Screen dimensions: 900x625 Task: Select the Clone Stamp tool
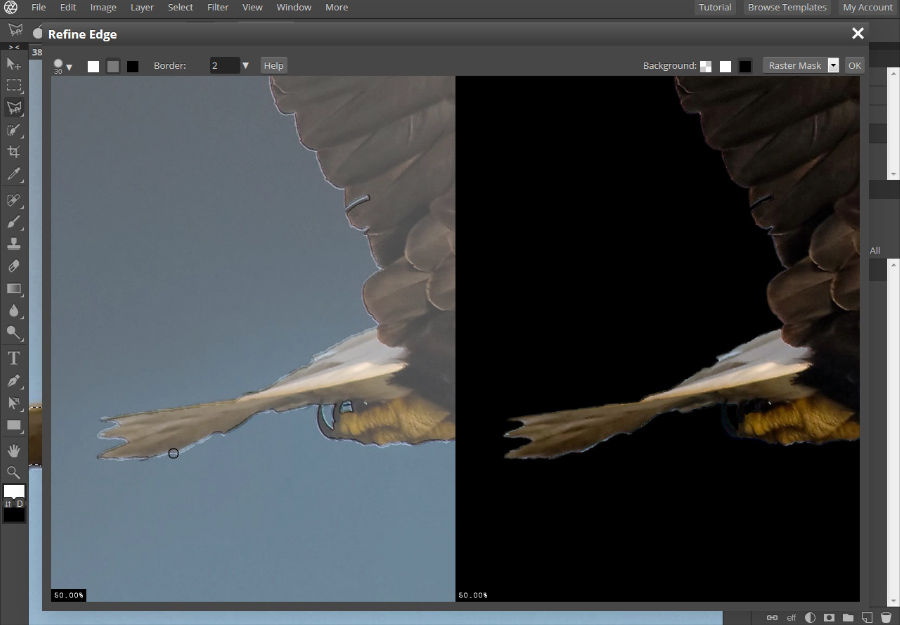pyautogui.click(x=14, y=244)
